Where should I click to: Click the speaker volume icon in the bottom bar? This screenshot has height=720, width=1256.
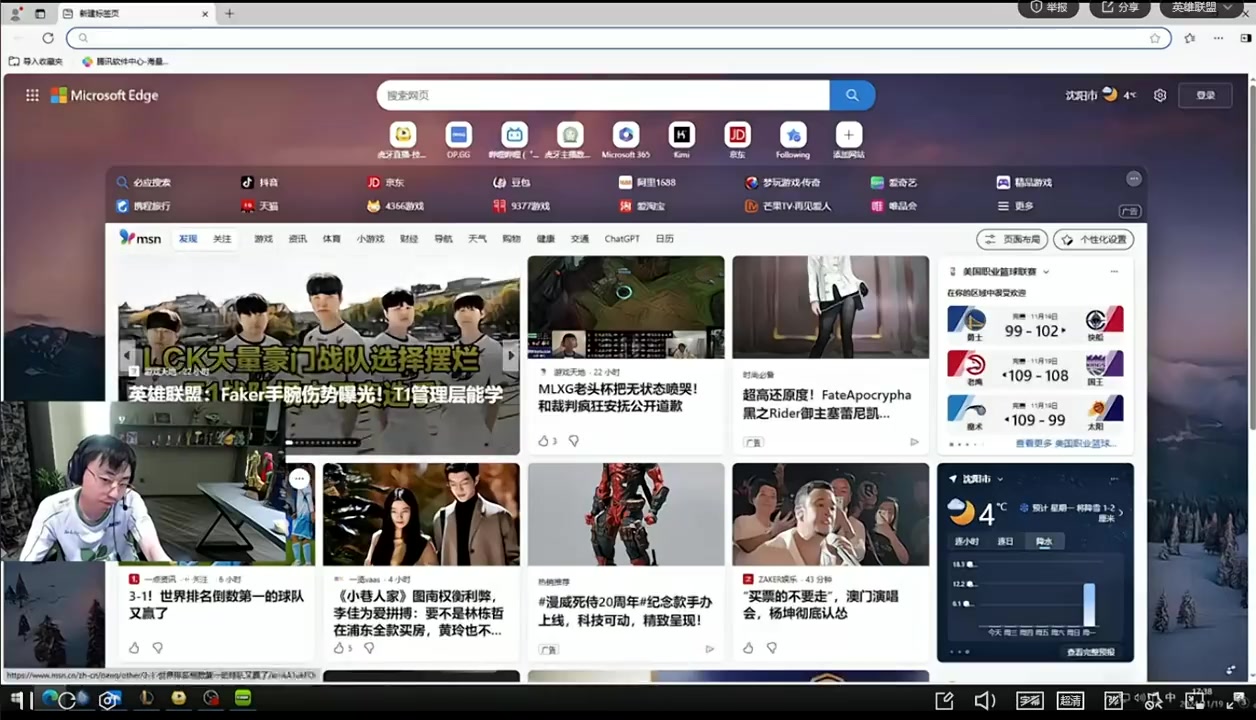985,700
